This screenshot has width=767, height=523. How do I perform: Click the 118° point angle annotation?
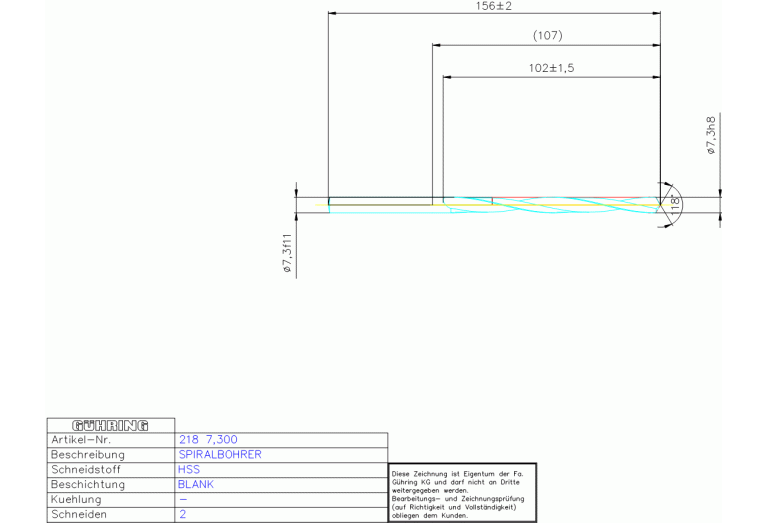pos(675,205)
